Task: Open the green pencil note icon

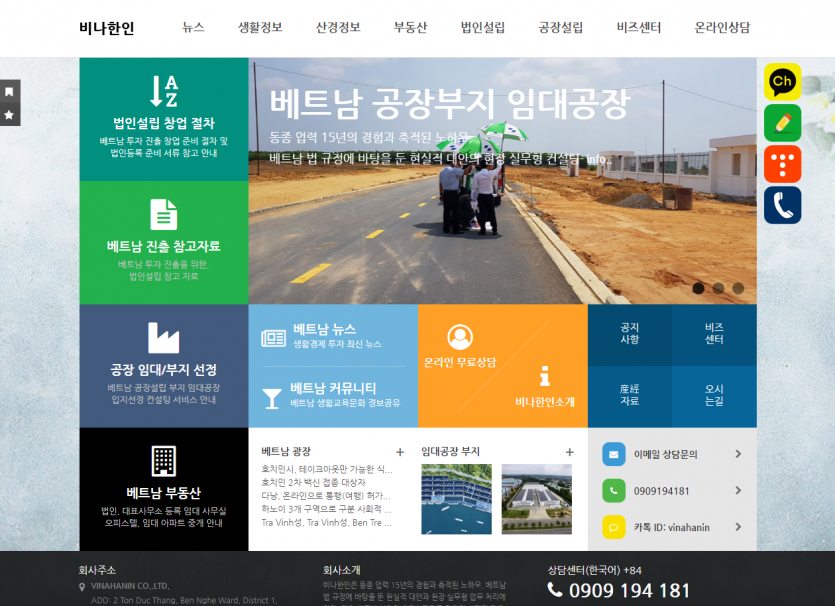Action: tap(782, 123)
